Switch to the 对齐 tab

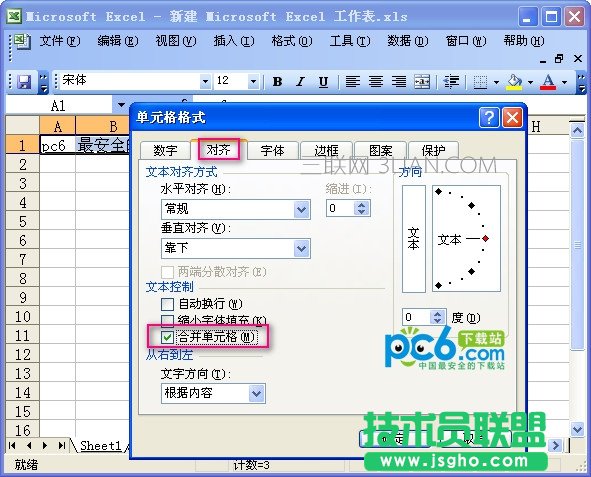[x=219, y=150]
